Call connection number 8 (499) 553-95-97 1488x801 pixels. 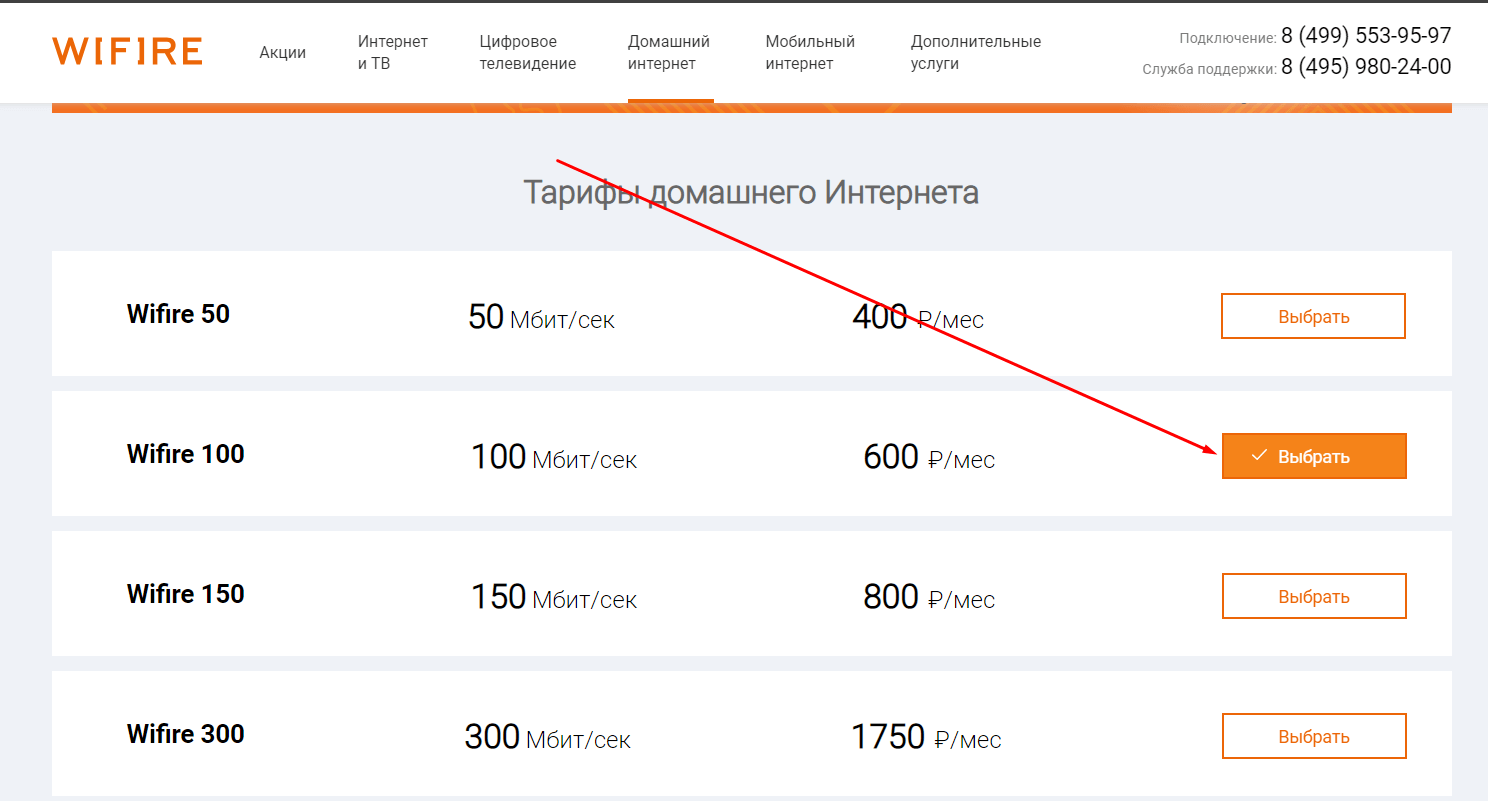(1366, 36)
